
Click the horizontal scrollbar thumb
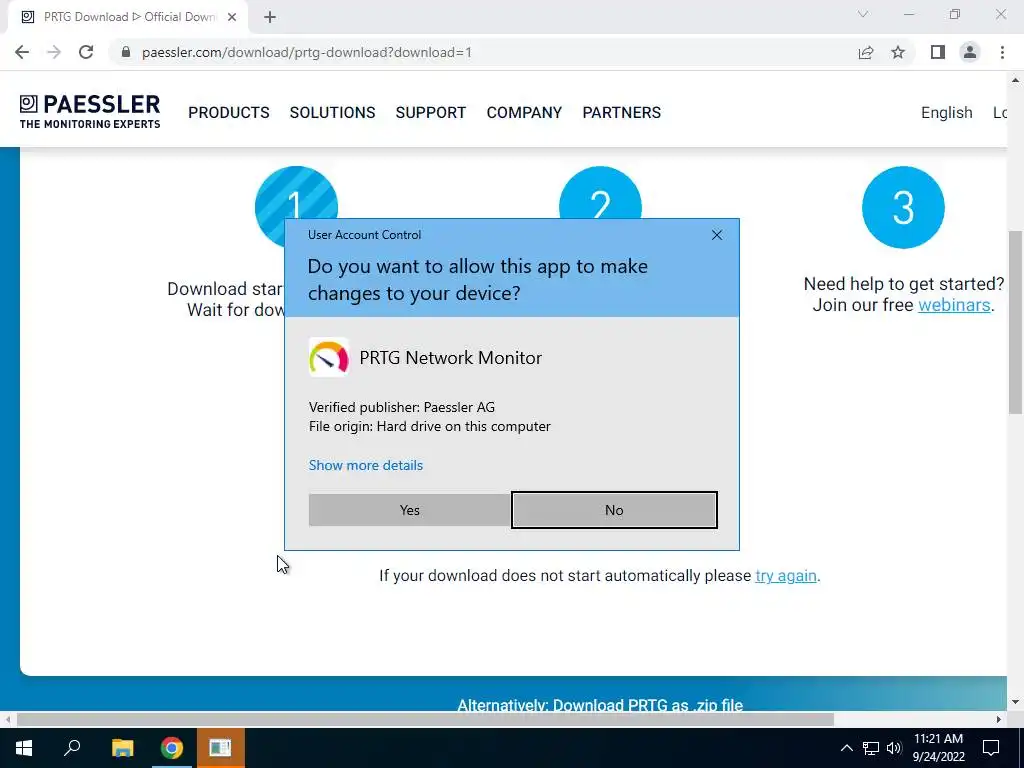click(x=425, y=720)
